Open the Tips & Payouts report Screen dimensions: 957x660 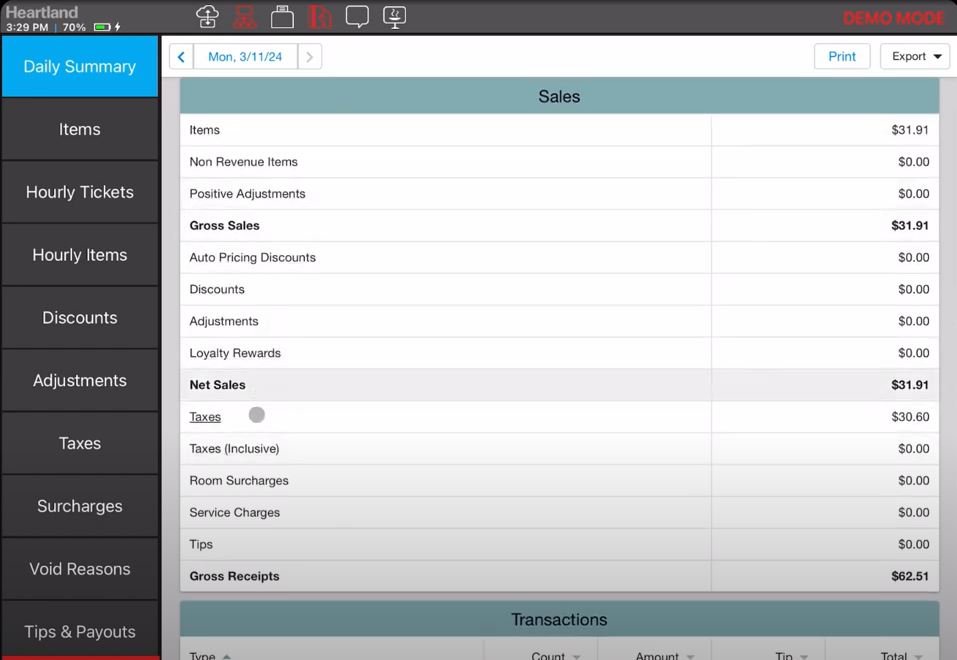pyautogui.click(x=80, y=631)
